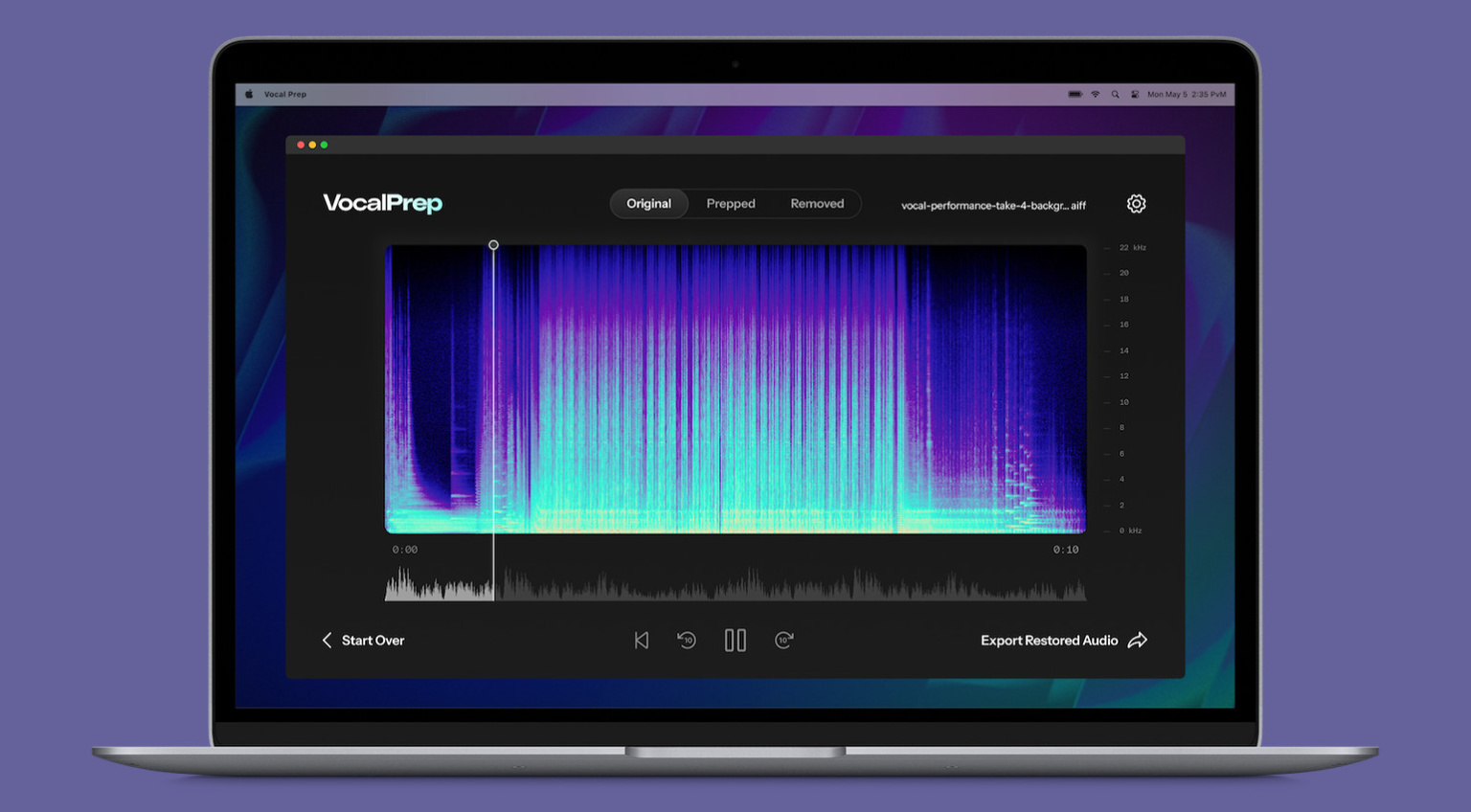Image resolution: width=1471 pixels, height=812 pixels.
Task: Switch to the Removed audio view
Action: (816, 203)
